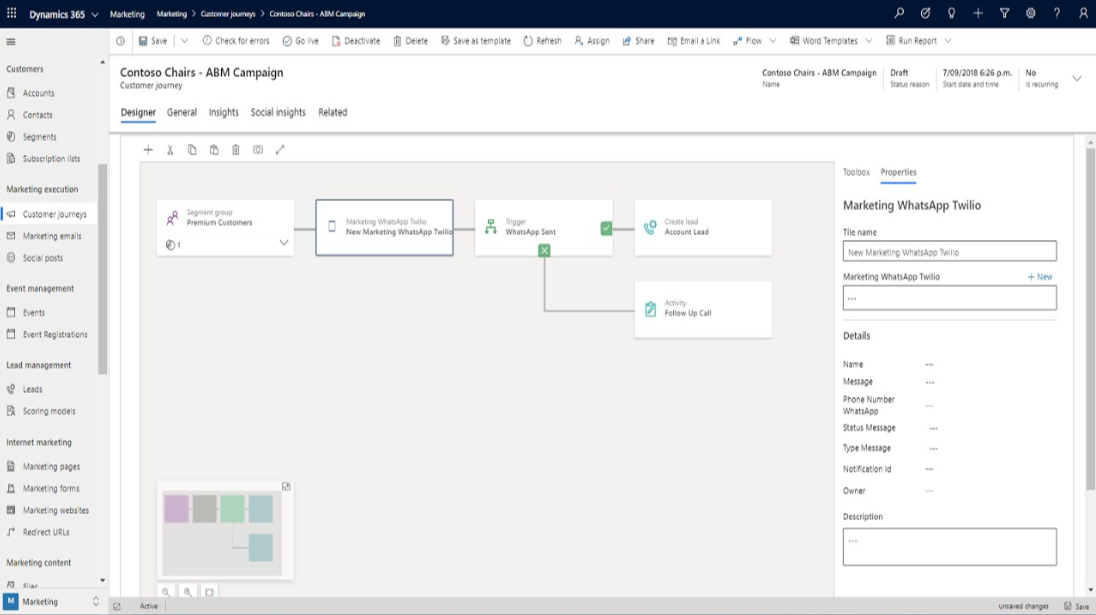Open the user profile icon
This screenshot has width=1096, height=615.
pos(1083,13)
